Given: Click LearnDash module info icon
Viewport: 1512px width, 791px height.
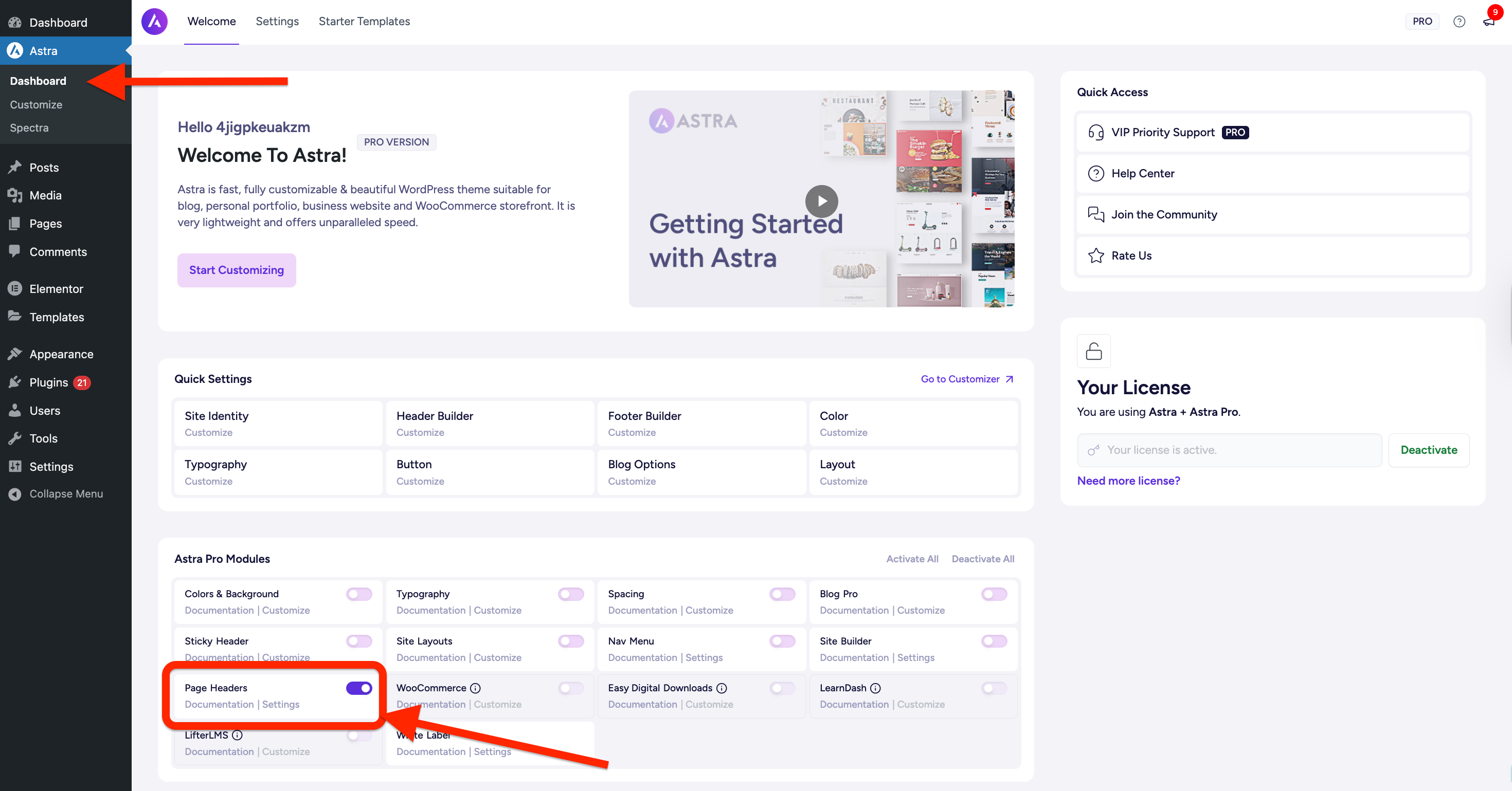Looking at the screenshot, I should tap(875, 688).
